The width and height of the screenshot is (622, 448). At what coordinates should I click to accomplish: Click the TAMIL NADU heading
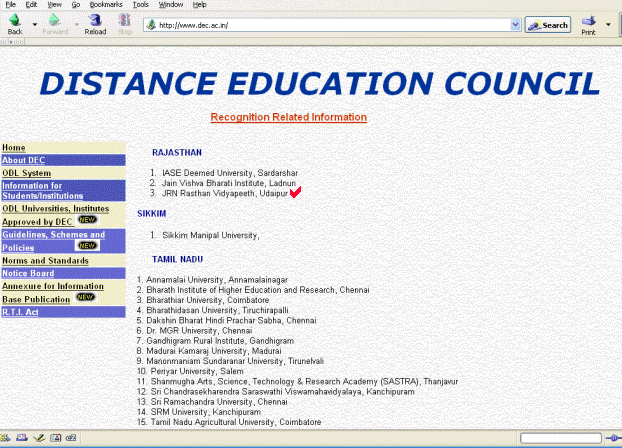click(177, 259)
